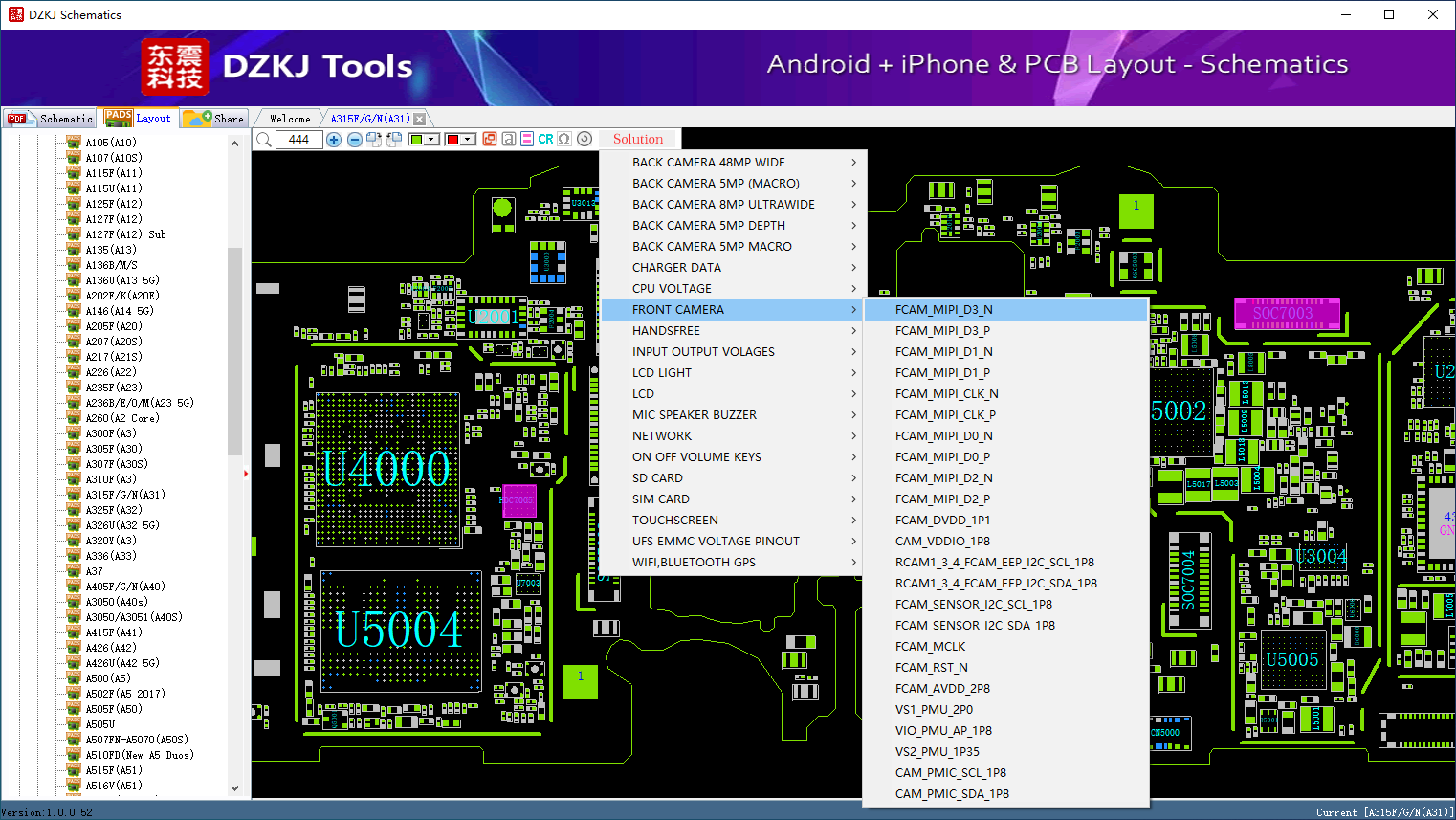Screen dimensions: 1456x820
Task: Click the cyan CR toolbar icon
Action: click(x=545, y=140)
